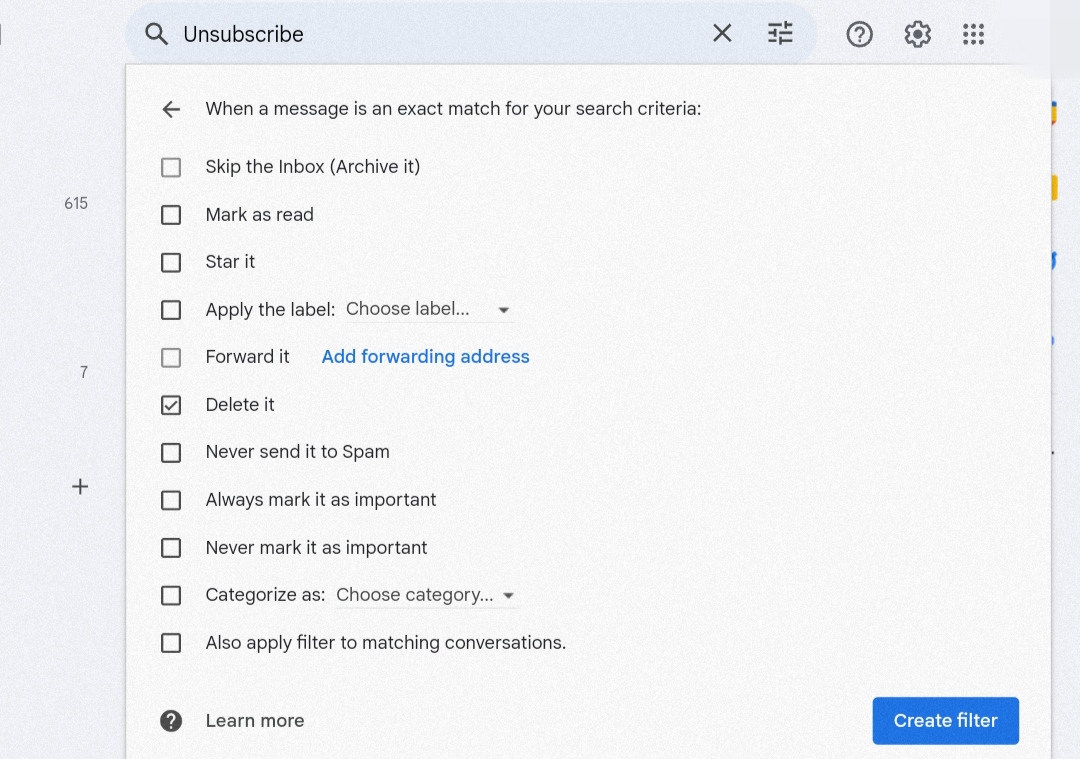Click the search magnifier icon
This screenshot has height=759, width=1080.
pos(156,34)
